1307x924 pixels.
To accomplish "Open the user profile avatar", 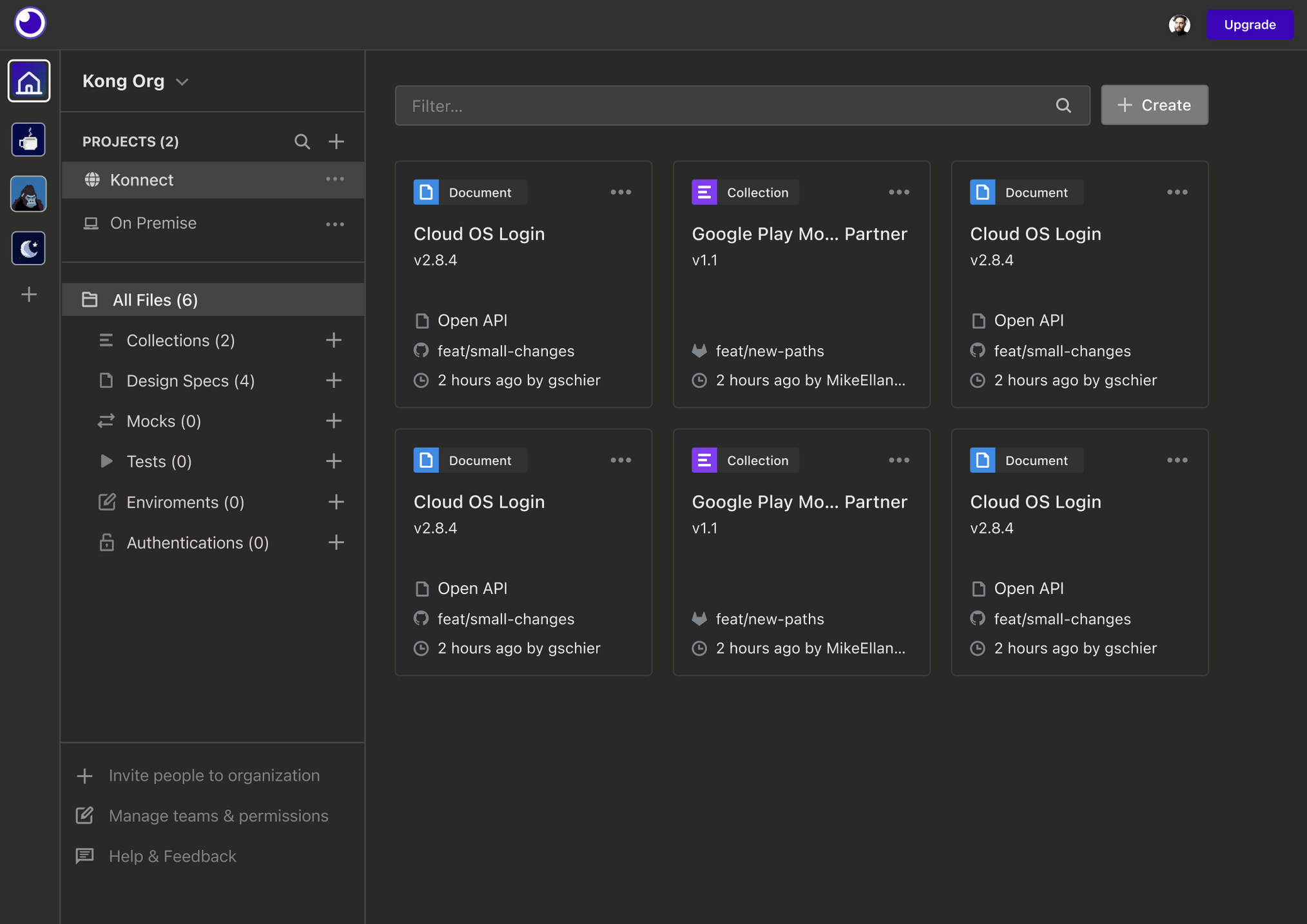I will click(x=1180, y=24).
